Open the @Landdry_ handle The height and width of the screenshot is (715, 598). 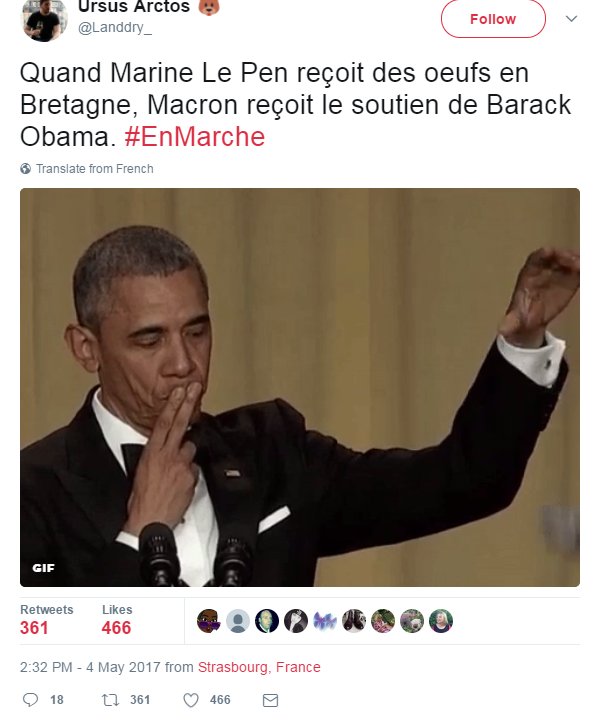point(114,28)
